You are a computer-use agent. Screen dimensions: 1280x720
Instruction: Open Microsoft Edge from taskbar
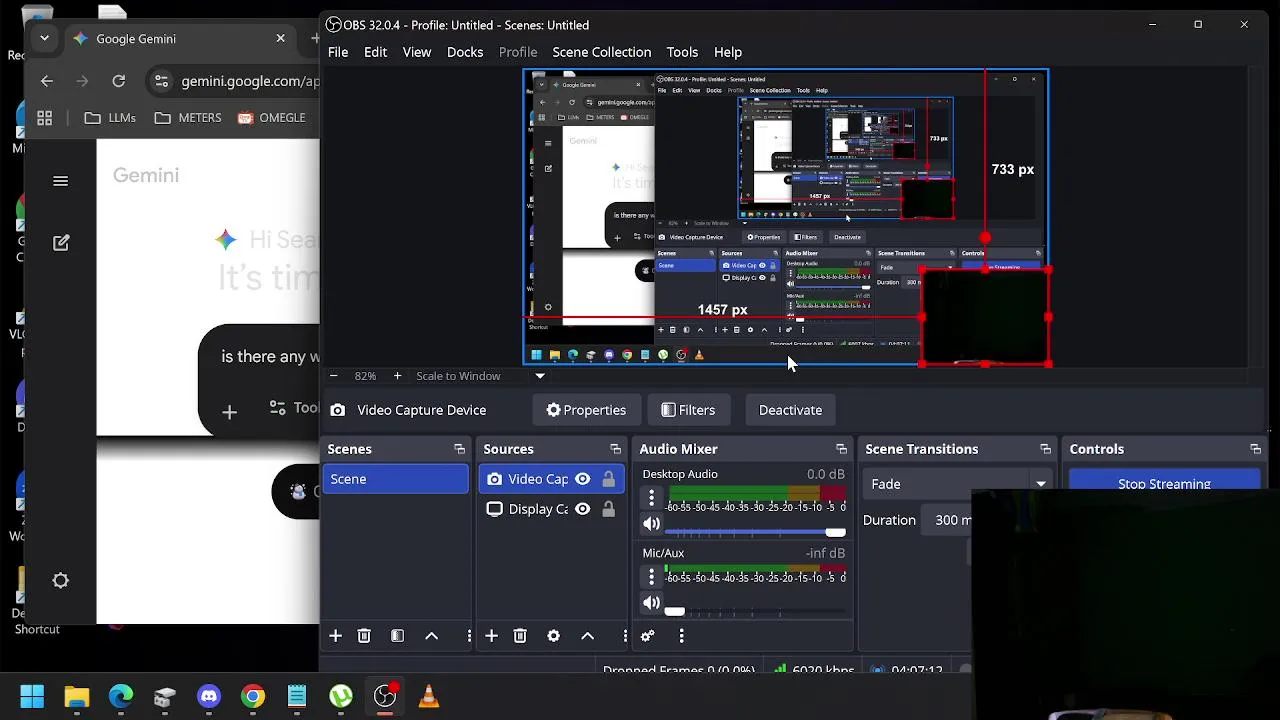coord(121,696)
